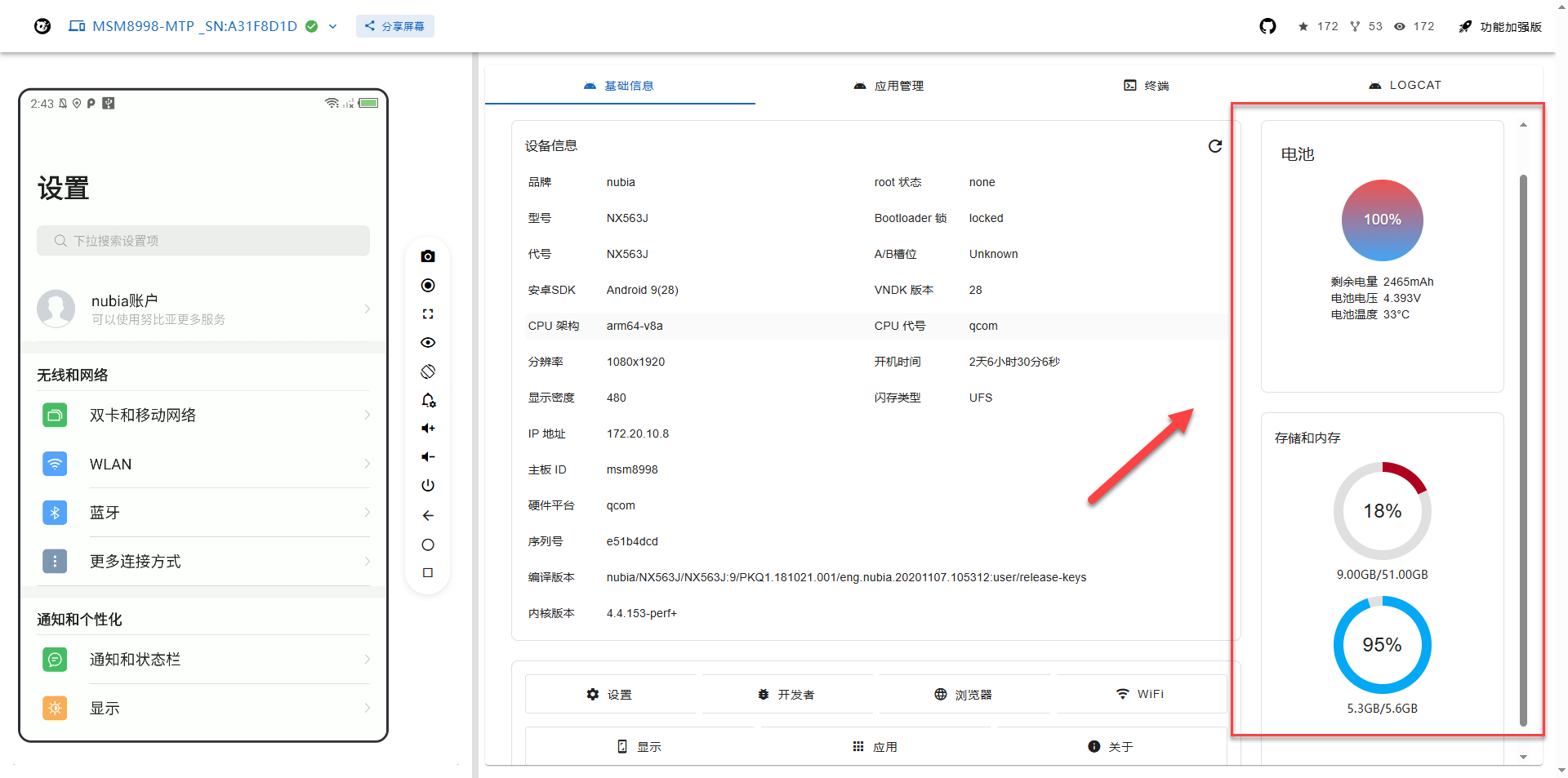
Task: Click the 开发者 developer button
Action: pos(786,695)
